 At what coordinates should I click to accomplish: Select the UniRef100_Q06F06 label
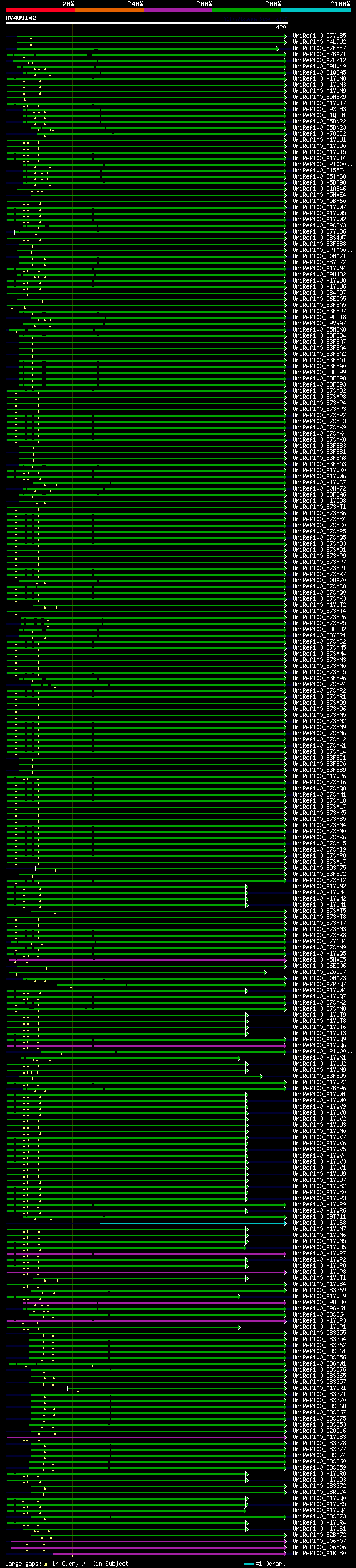click(319, 1547)
